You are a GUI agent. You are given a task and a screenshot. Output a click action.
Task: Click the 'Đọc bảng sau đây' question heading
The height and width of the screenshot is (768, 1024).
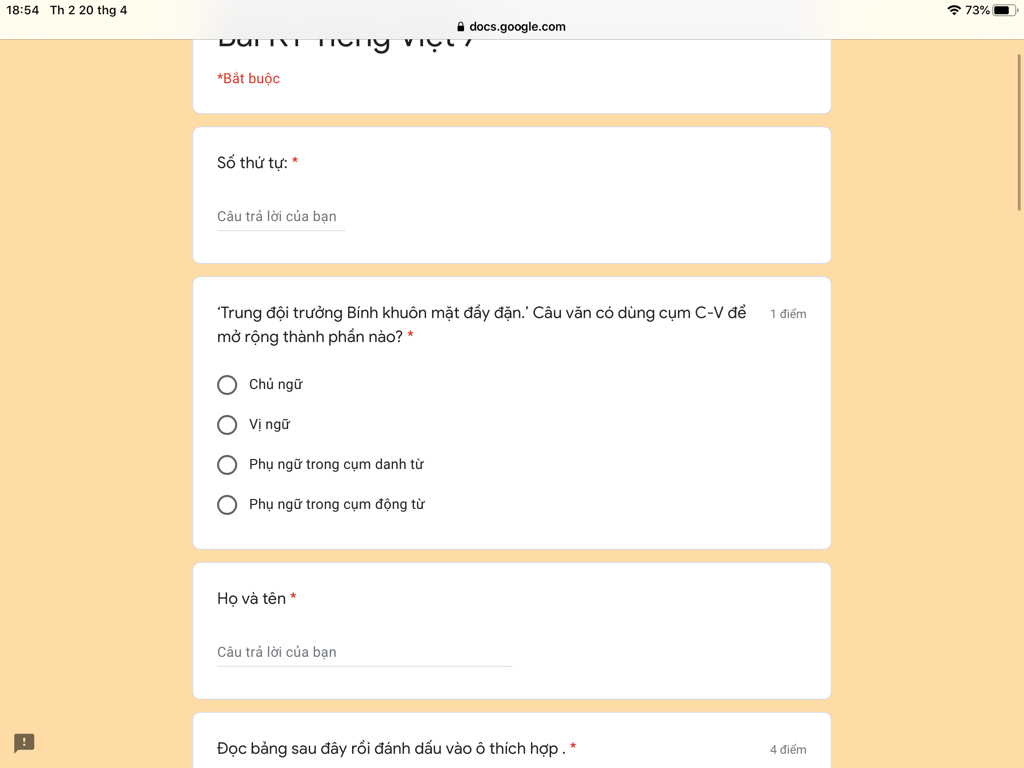[391, 748]
